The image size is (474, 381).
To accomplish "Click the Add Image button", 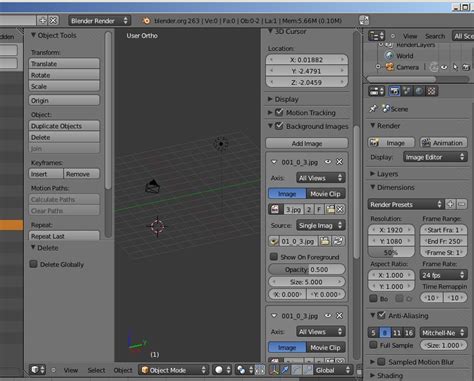I will [x=307, y=143].
